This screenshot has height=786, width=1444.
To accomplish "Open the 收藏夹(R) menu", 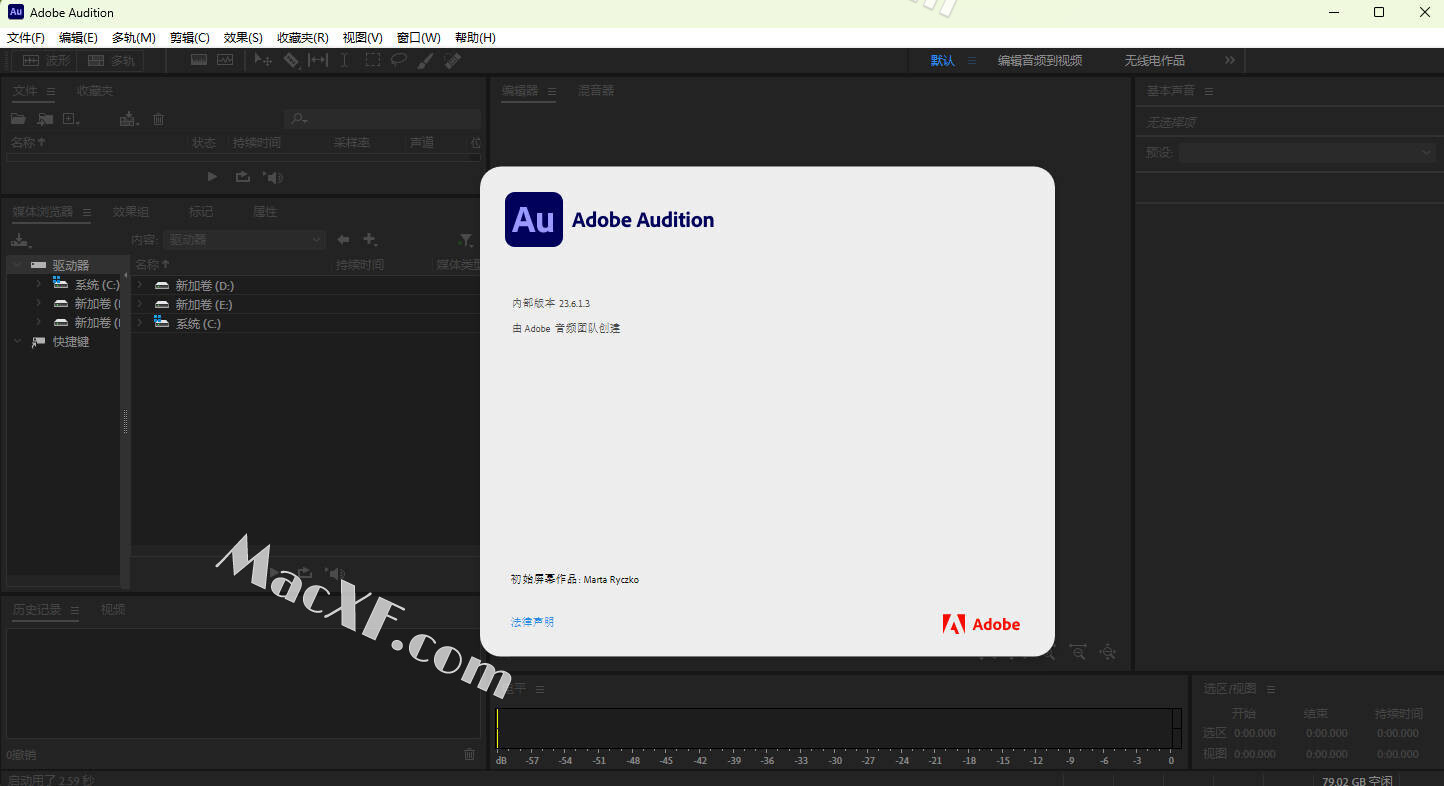I will pyautogui.click(x=302, y=38).
